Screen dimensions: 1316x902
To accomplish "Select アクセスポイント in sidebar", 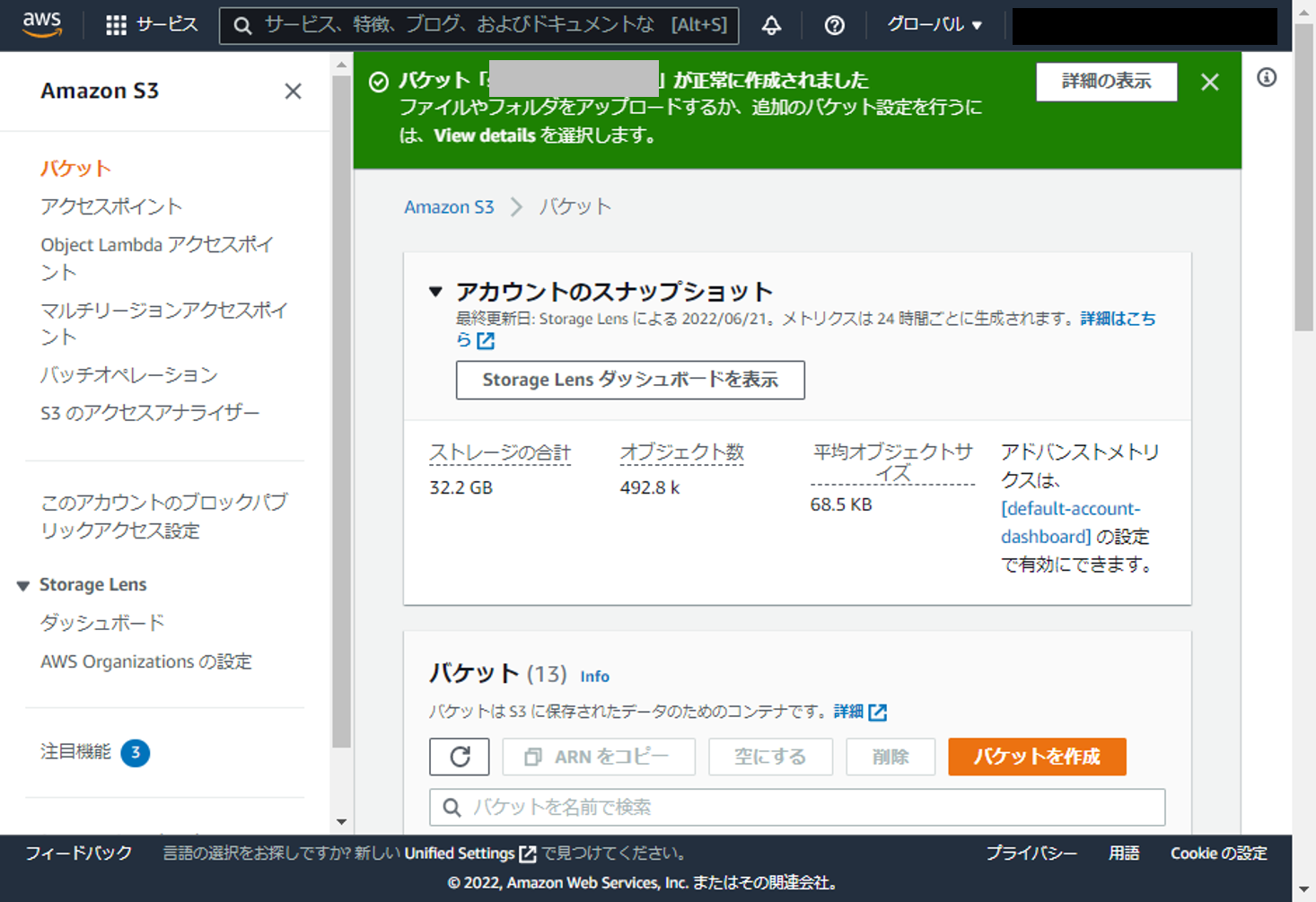I will (111, 206).
